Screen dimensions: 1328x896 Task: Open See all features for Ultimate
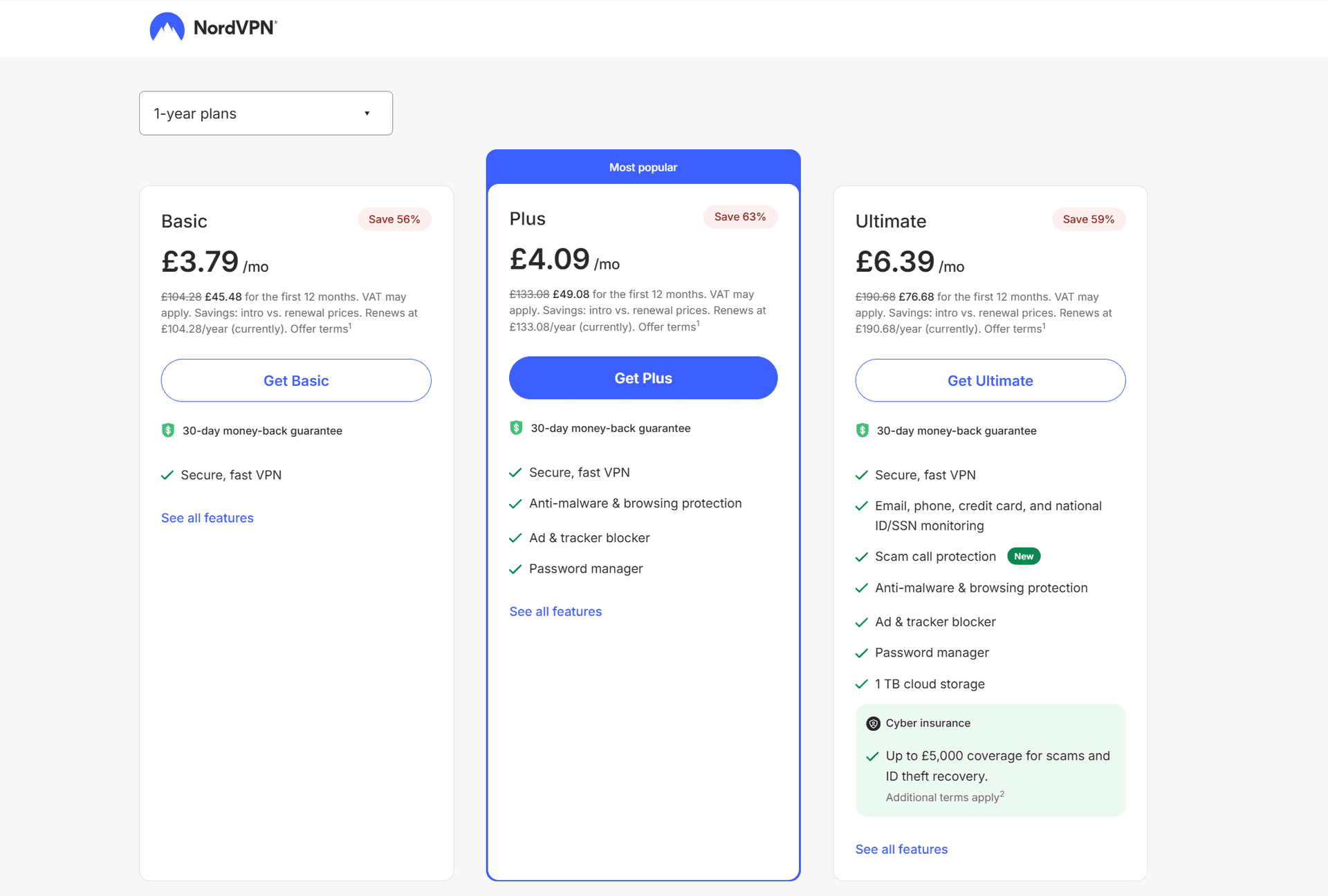901,849
